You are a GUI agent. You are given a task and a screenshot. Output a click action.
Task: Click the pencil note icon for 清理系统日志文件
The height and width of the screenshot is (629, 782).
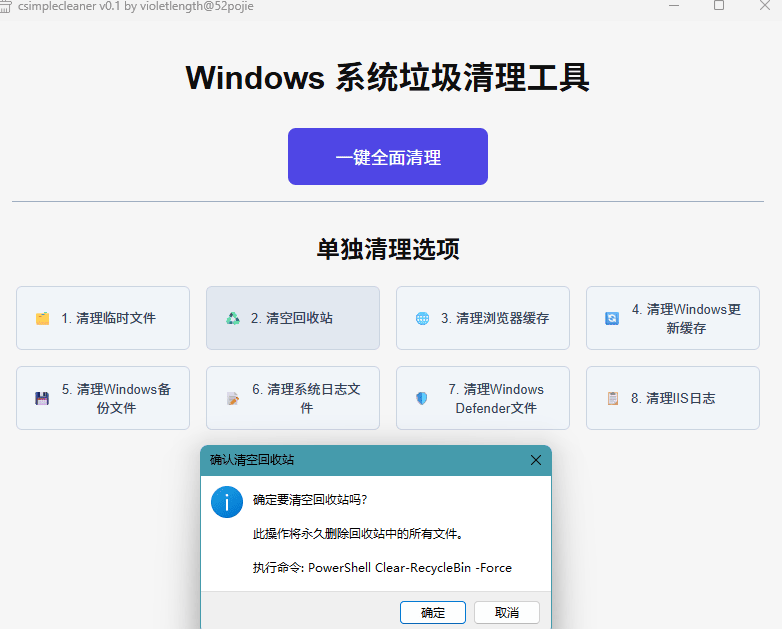point(233,398)
